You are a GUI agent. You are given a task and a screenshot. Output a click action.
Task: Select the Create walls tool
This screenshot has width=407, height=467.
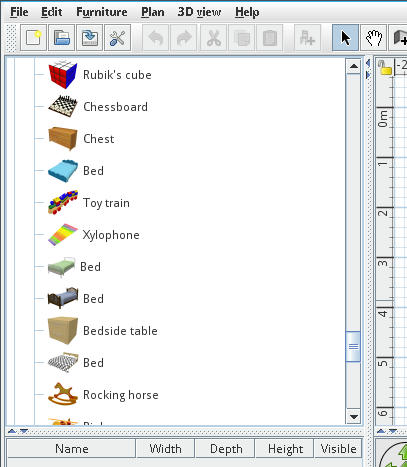(399, 38)
